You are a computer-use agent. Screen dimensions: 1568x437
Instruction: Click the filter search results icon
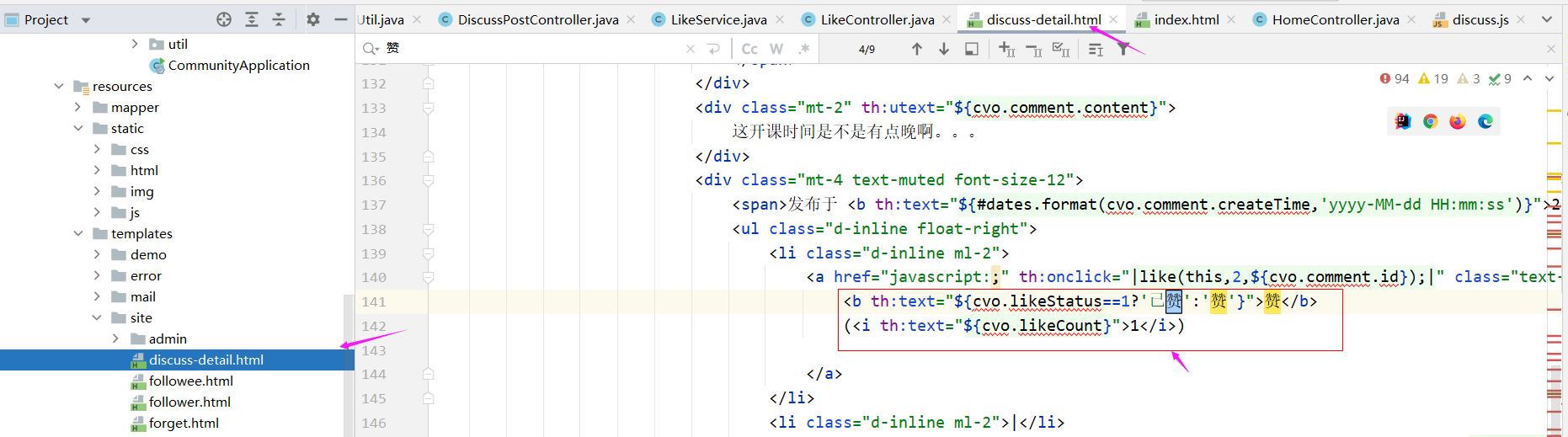(1123, 49)
